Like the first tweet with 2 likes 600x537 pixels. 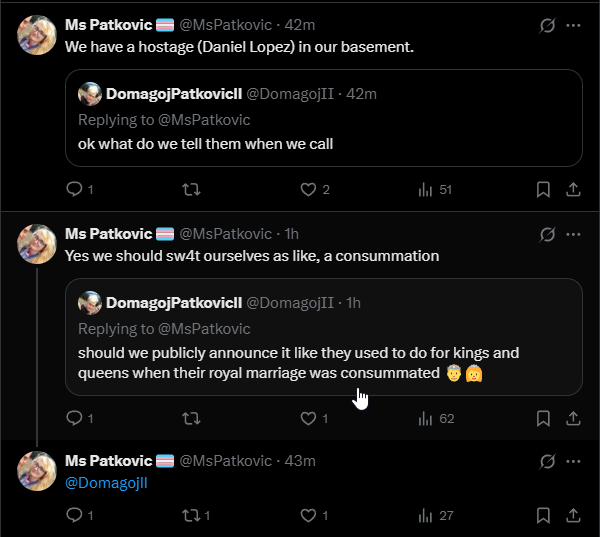tap(309, 189)
